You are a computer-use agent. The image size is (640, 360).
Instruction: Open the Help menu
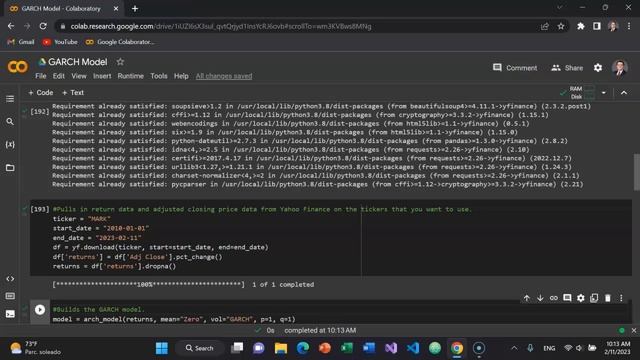(181, 76)
